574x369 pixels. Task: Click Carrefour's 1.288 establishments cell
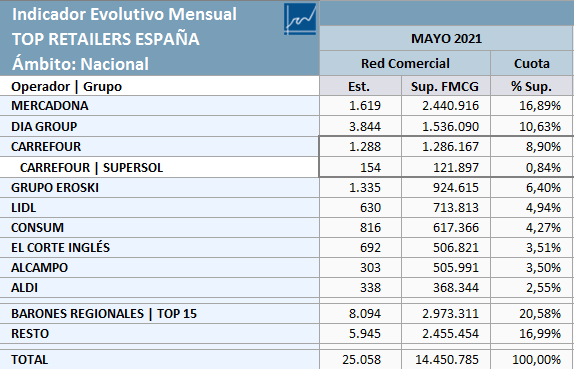tap(361, 147)
